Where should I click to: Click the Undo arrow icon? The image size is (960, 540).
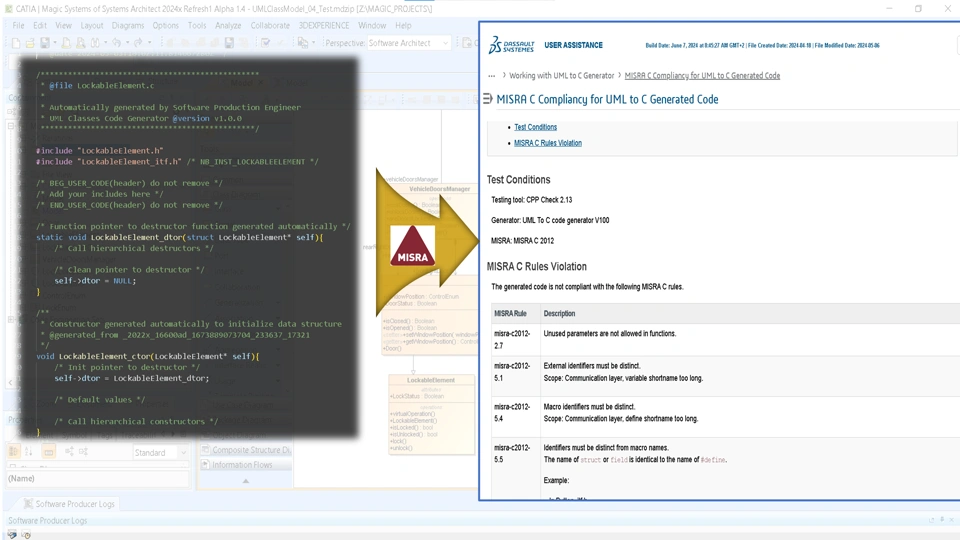tap(116, 43)
